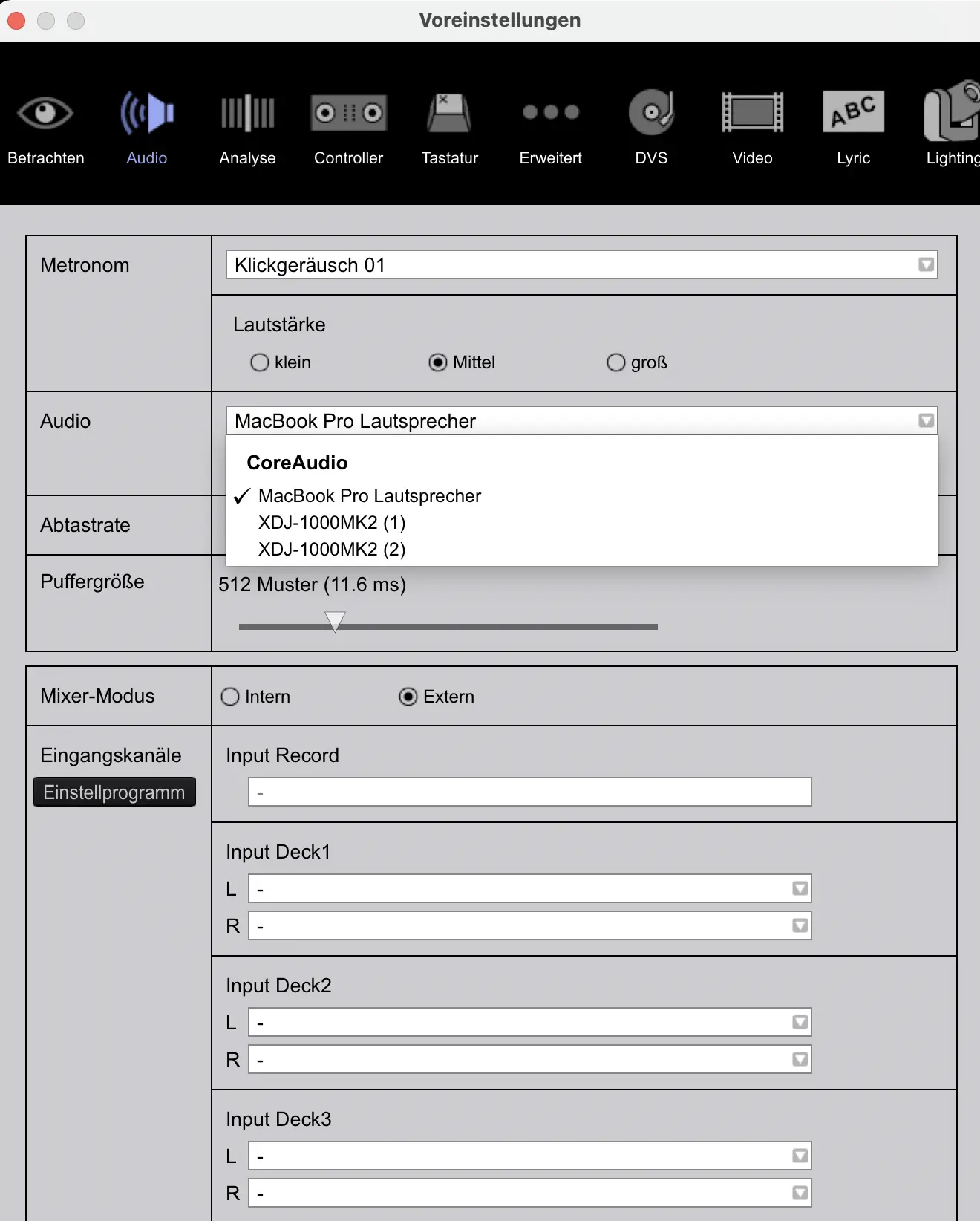
Task: Choose XDJ-1000MK2 (2) audio device
Action: pyautogui.click(x=332, y=550)
